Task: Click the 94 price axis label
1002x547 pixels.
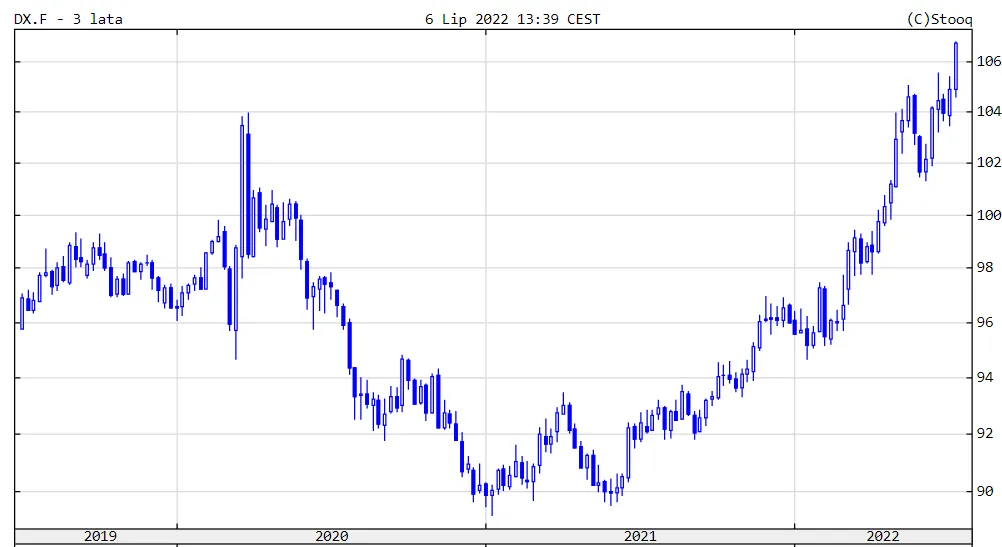Action: tap(985, 378)
